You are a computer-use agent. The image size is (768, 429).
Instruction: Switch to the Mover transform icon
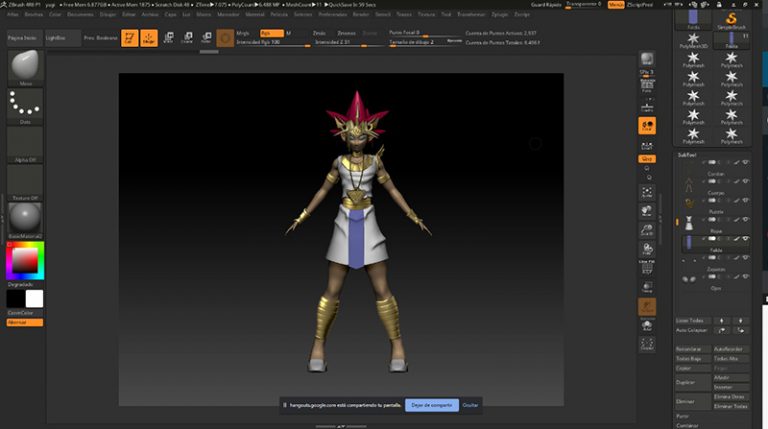168,38
